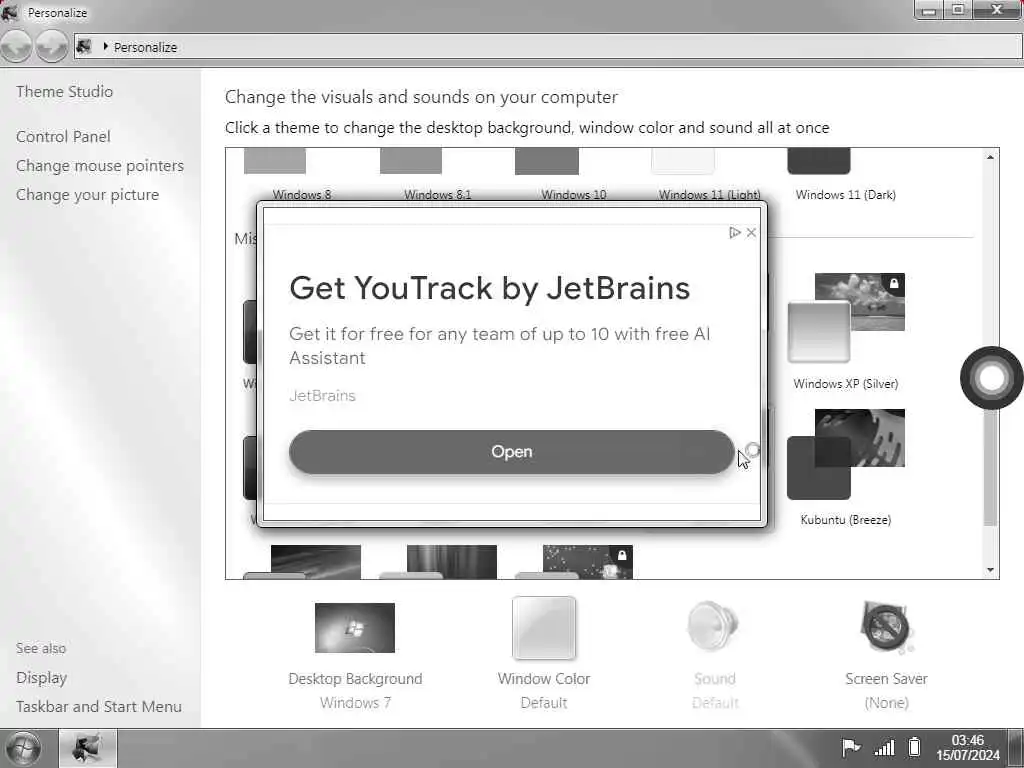1024x768 pixels.
Task: Open Theme Studio from the sidebar
Action: click(65, 91)
